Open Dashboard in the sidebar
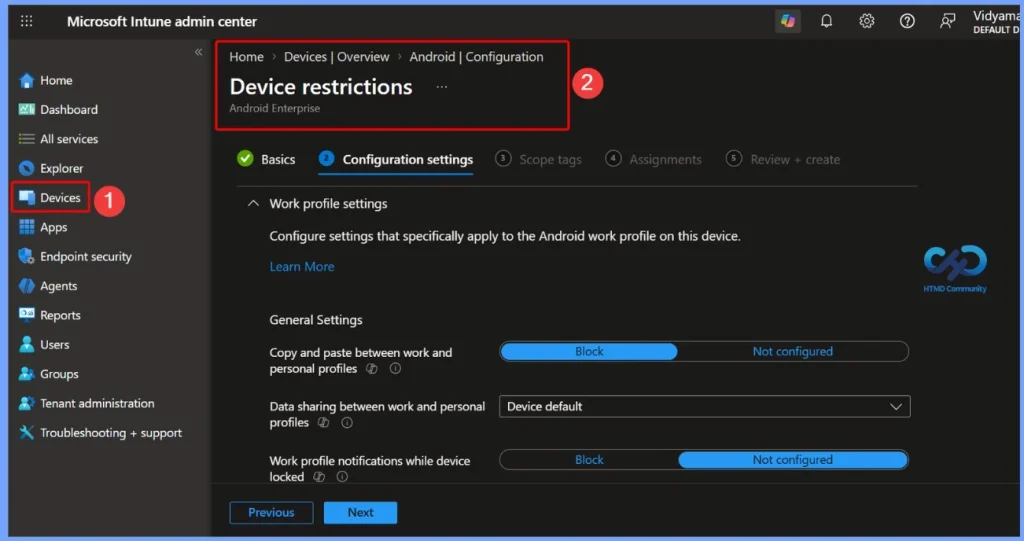This screenshot has width=1024, height=541. (x=69, y=109)
